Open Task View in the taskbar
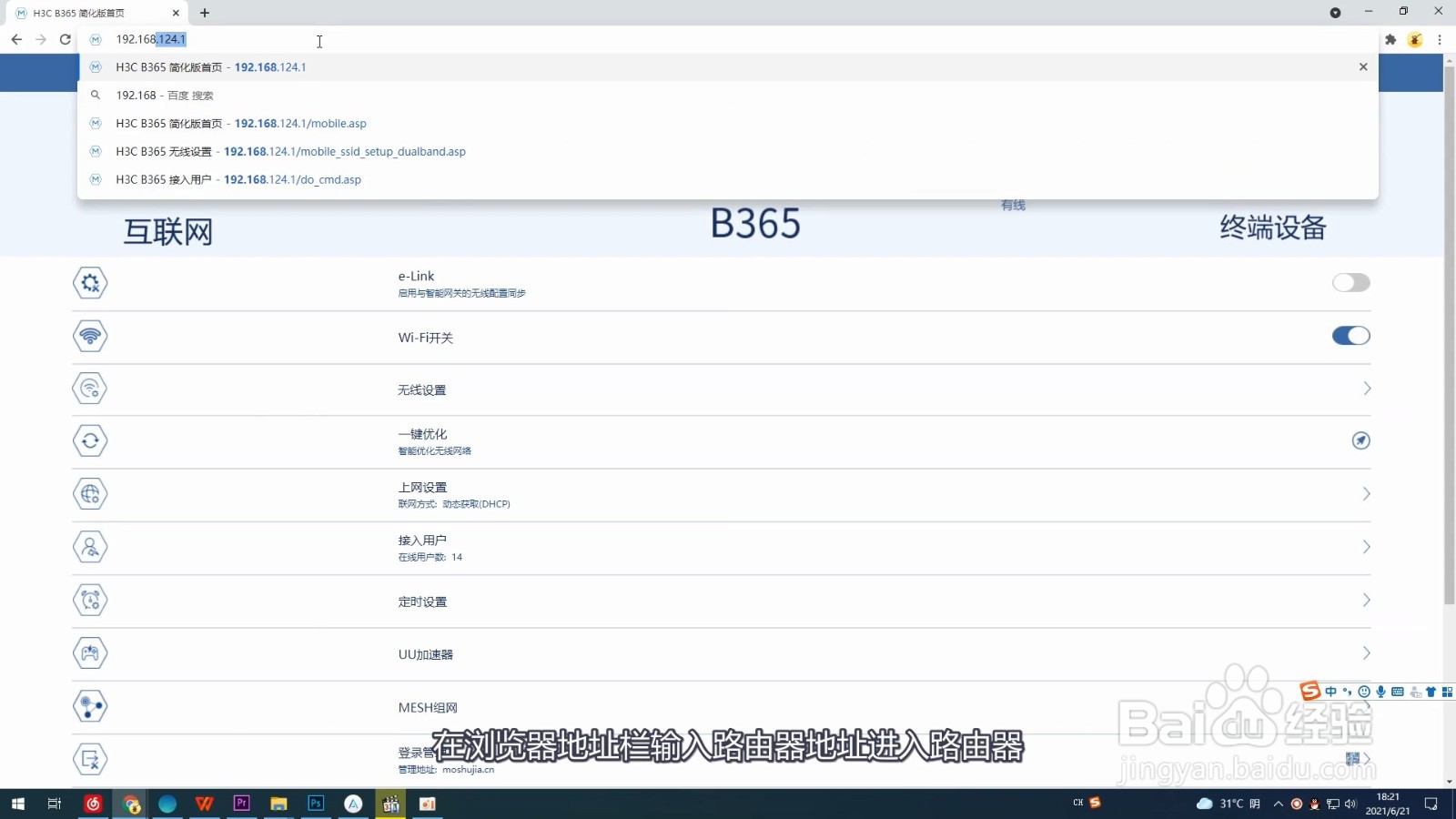Screen dimensions: 1456x819 (55, 804)
